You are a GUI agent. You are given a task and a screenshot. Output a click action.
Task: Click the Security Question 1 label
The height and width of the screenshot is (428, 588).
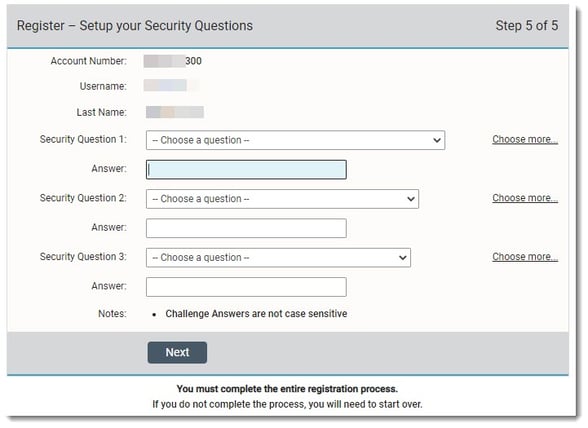pos(83,140)
